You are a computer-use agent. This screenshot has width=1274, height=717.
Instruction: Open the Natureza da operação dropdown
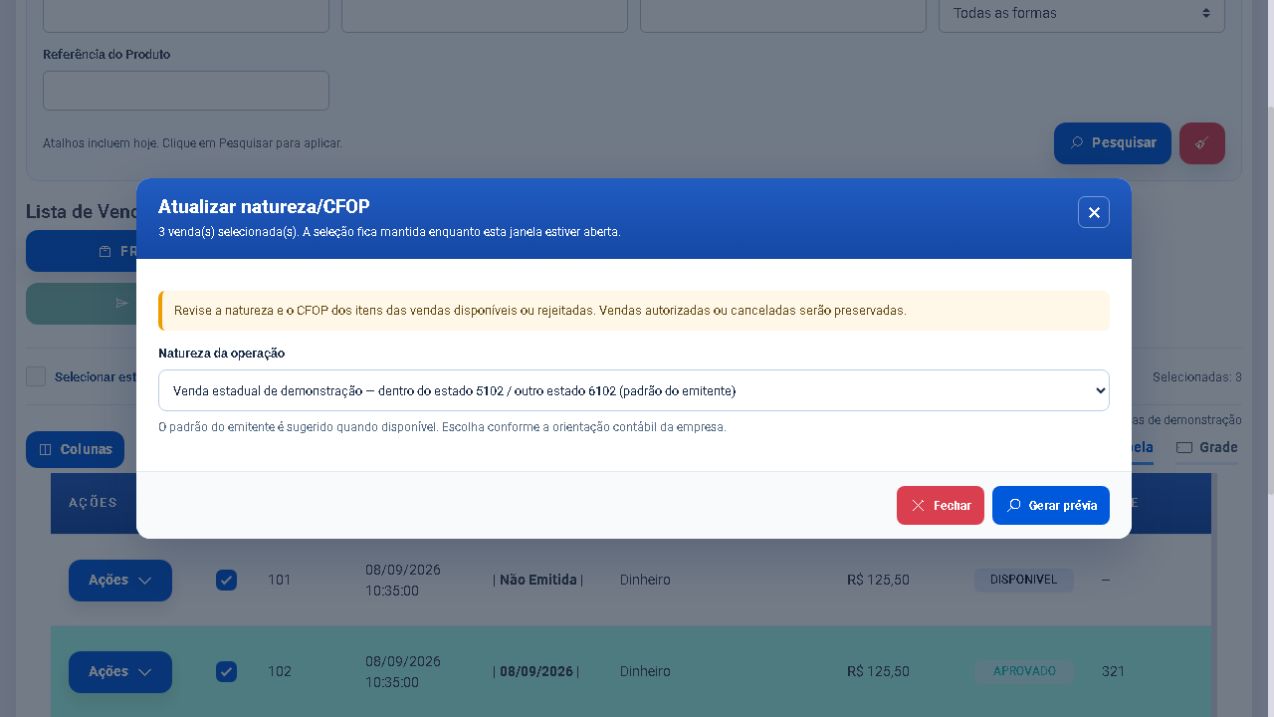(x=633, y=391)
